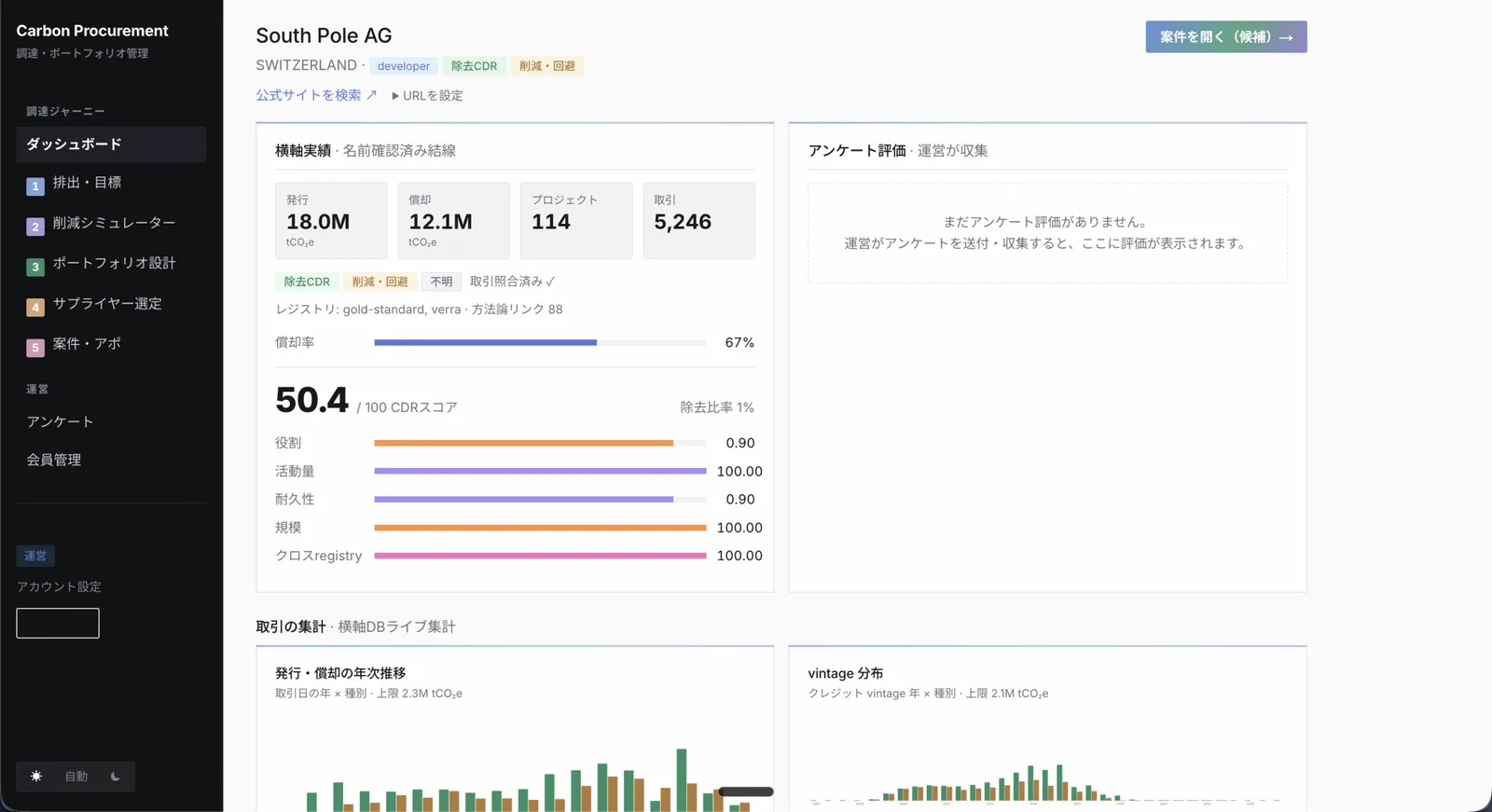The width and height of the screenshot is (1492, 812).
Task: Open アカウント設定 link
Action: pos(59,586)
